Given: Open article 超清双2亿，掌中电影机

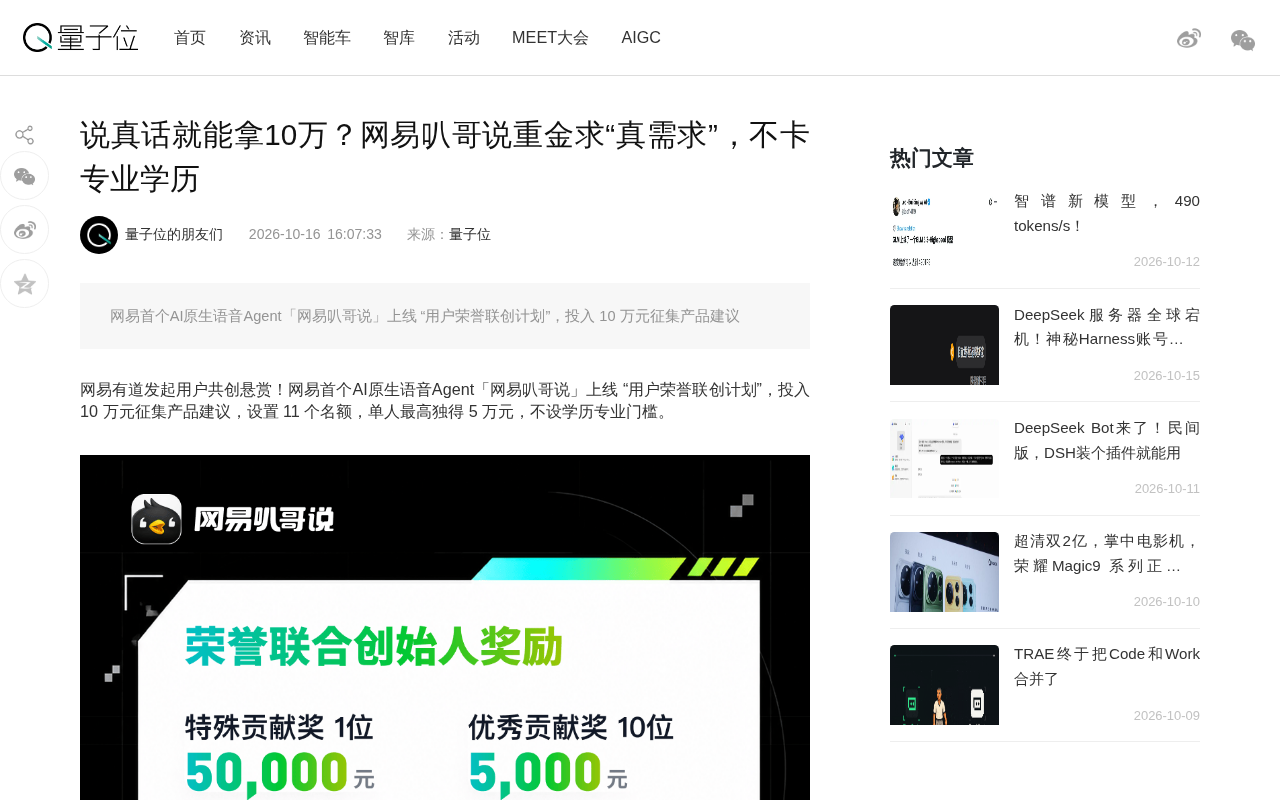Looking at the screenshot, I should (1107, 553).
